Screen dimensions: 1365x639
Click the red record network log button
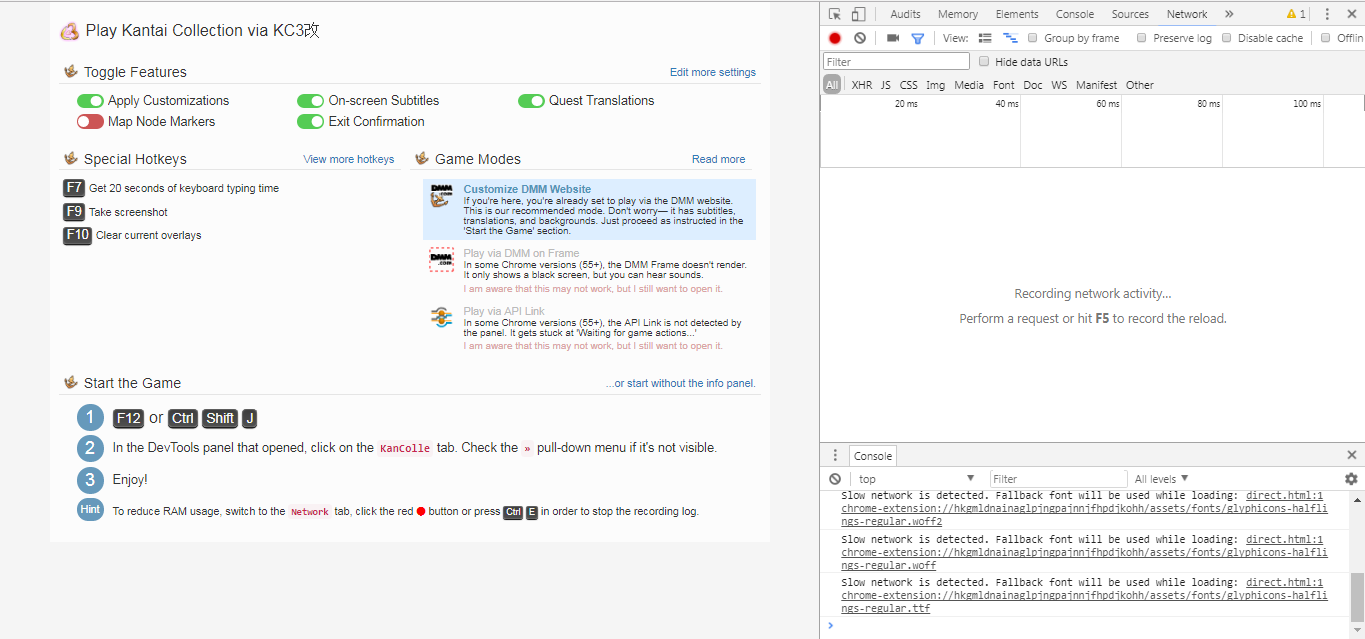click(x=834, y=37)
